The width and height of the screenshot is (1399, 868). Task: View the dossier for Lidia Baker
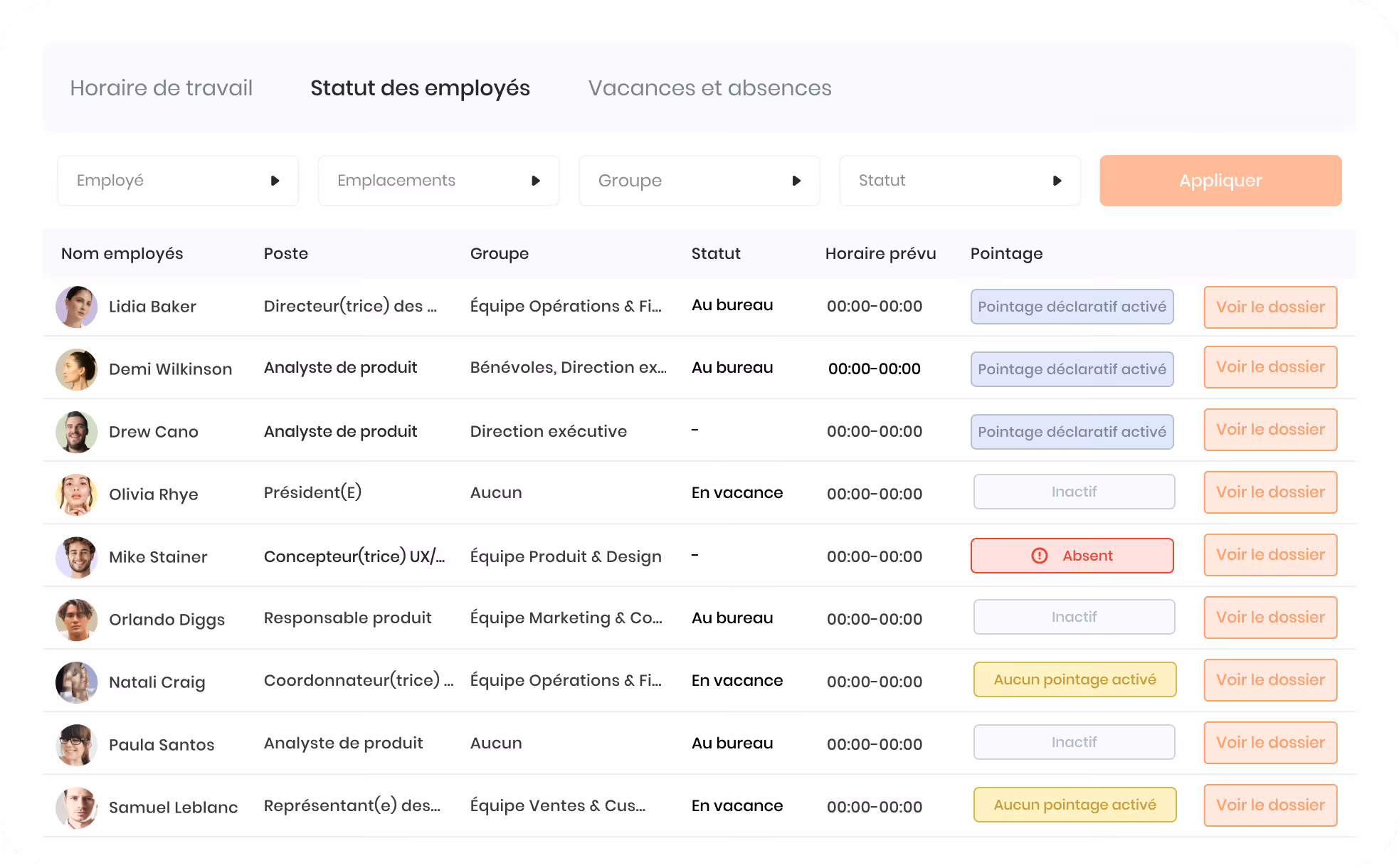(1270, 307)
